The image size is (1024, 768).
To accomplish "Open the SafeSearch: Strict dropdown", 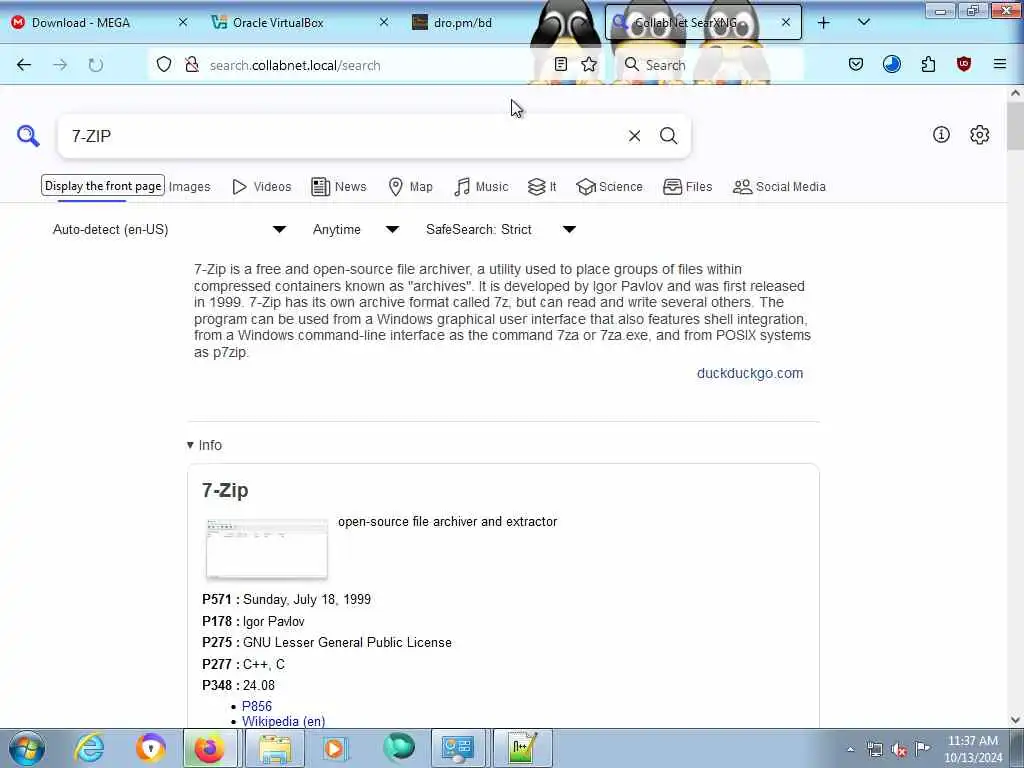I will 500,229.
